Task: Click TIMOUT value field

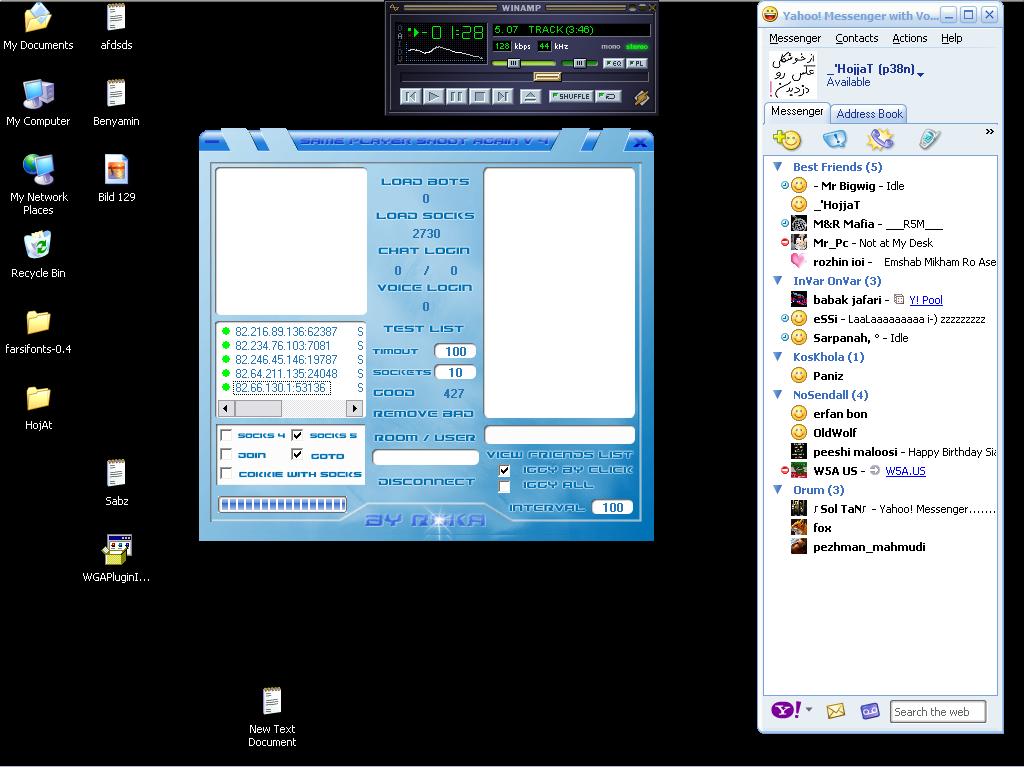Action: 455,351
